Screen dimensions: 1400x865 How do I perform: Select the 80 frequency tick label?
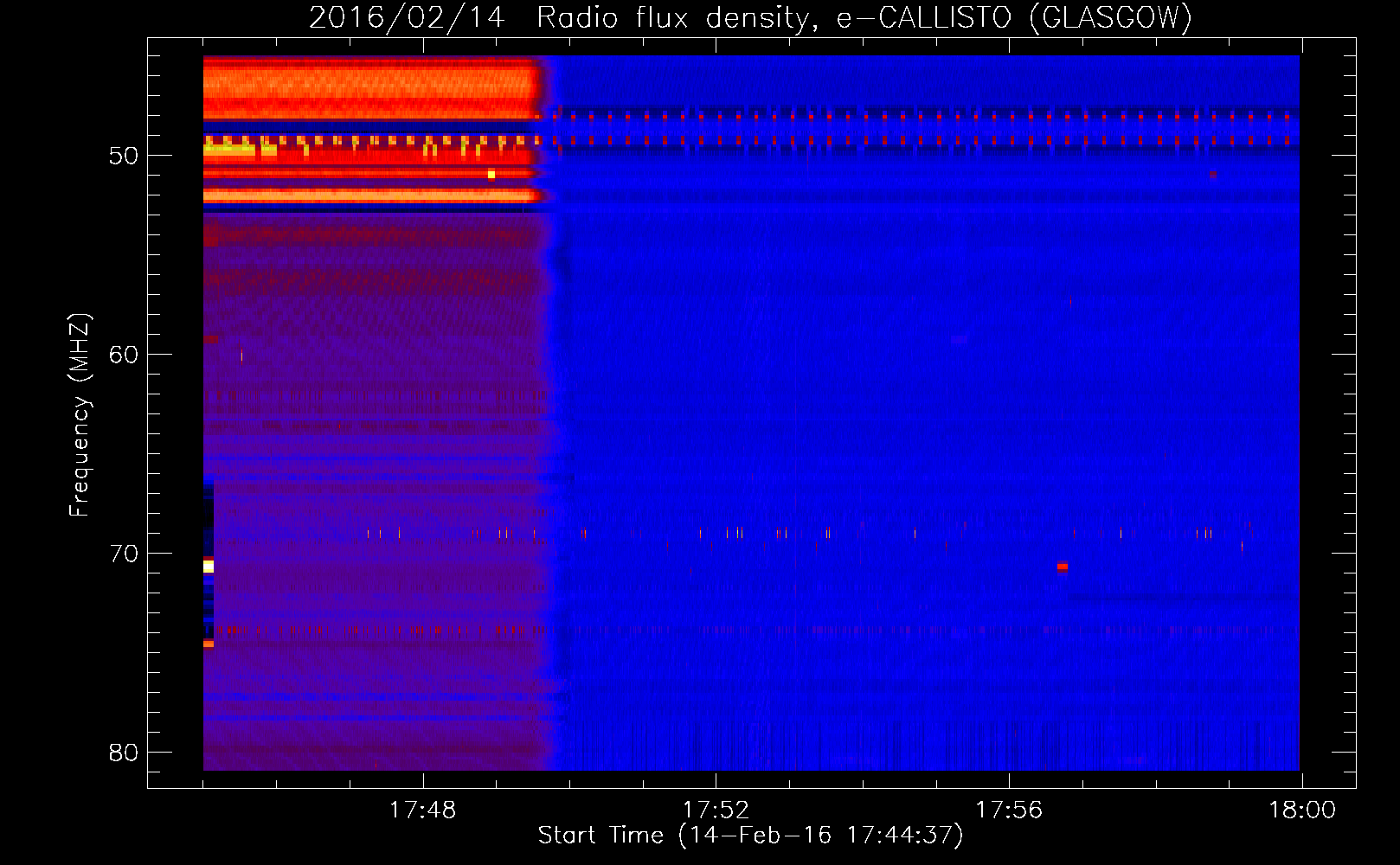click(124, 753)
